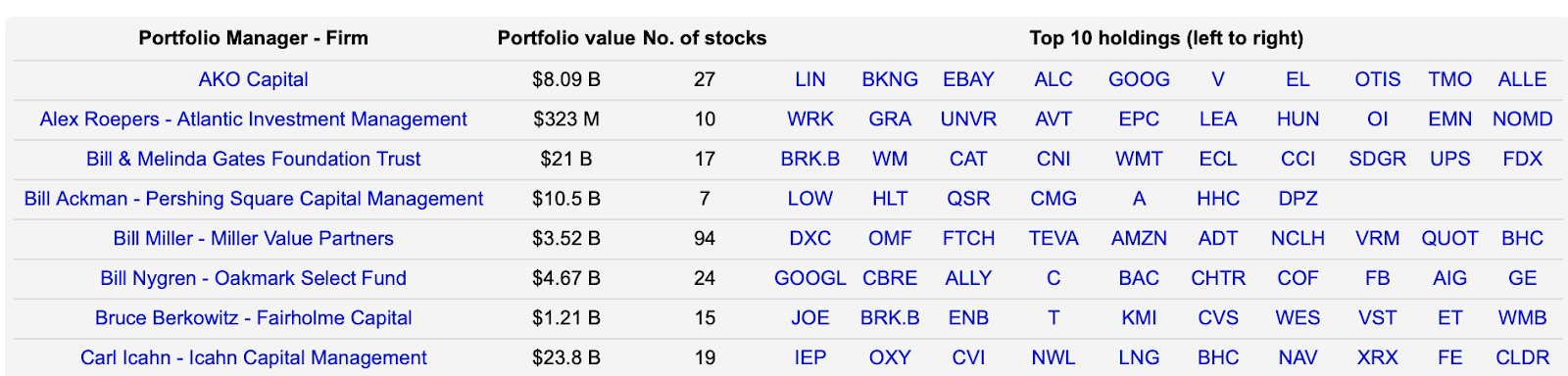Open Alex Roepers - Atlantic Investment Management
This screenshot has height=376, width=1568.
click(253, 119)
